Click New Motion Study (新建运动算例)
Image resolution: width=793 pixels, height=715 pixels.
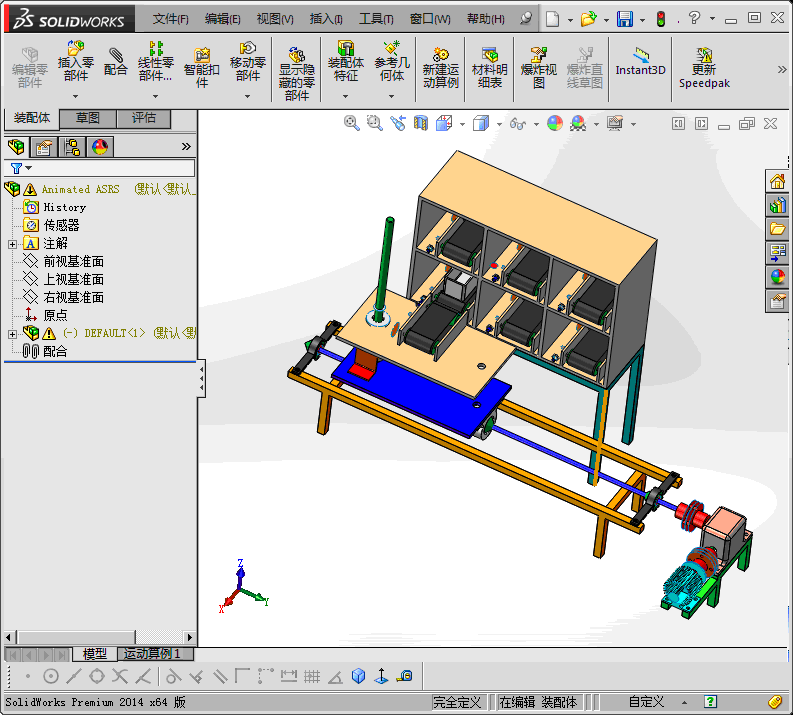[x=440, y=68]
